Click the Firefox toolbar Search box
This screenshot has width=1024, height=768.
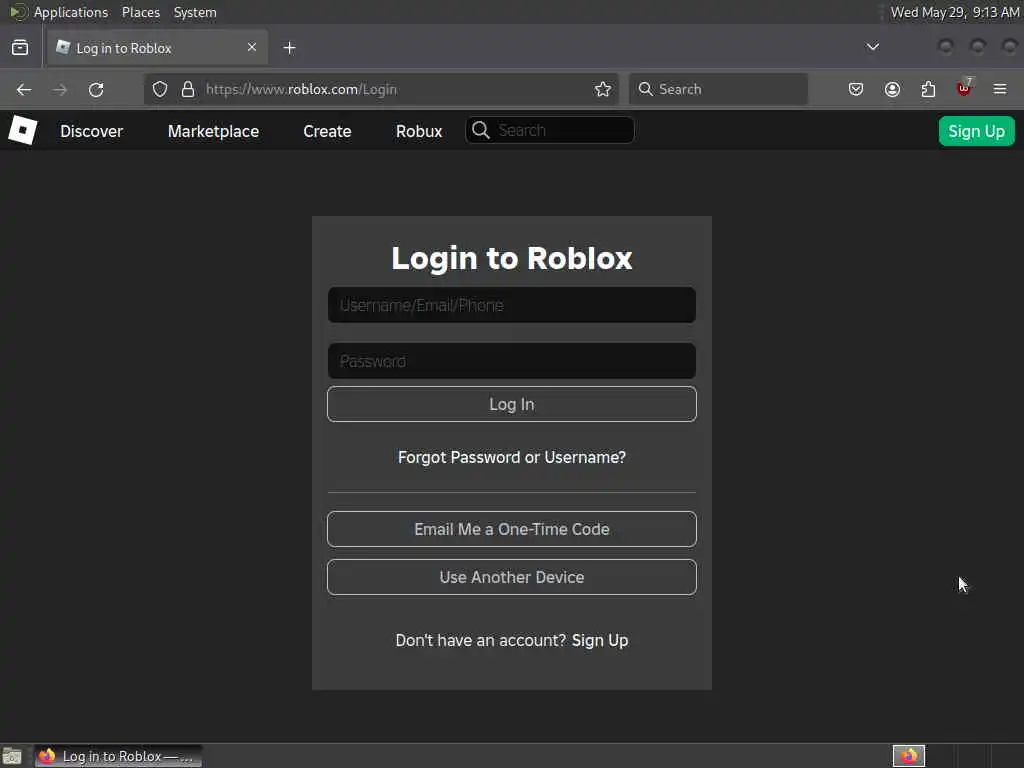tap(718, 89)
